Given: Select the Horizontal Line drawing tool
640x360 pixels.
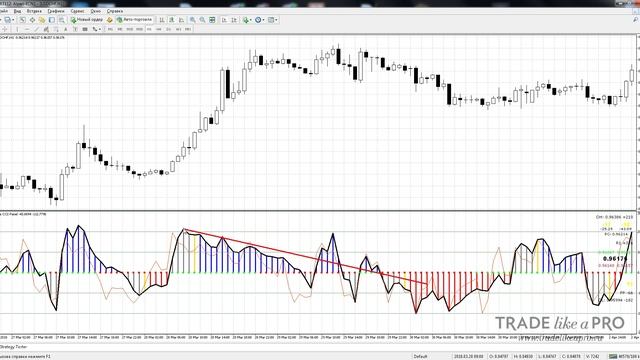Looking at the screenshot, I should pyautogui.click(x=27, y=29).
